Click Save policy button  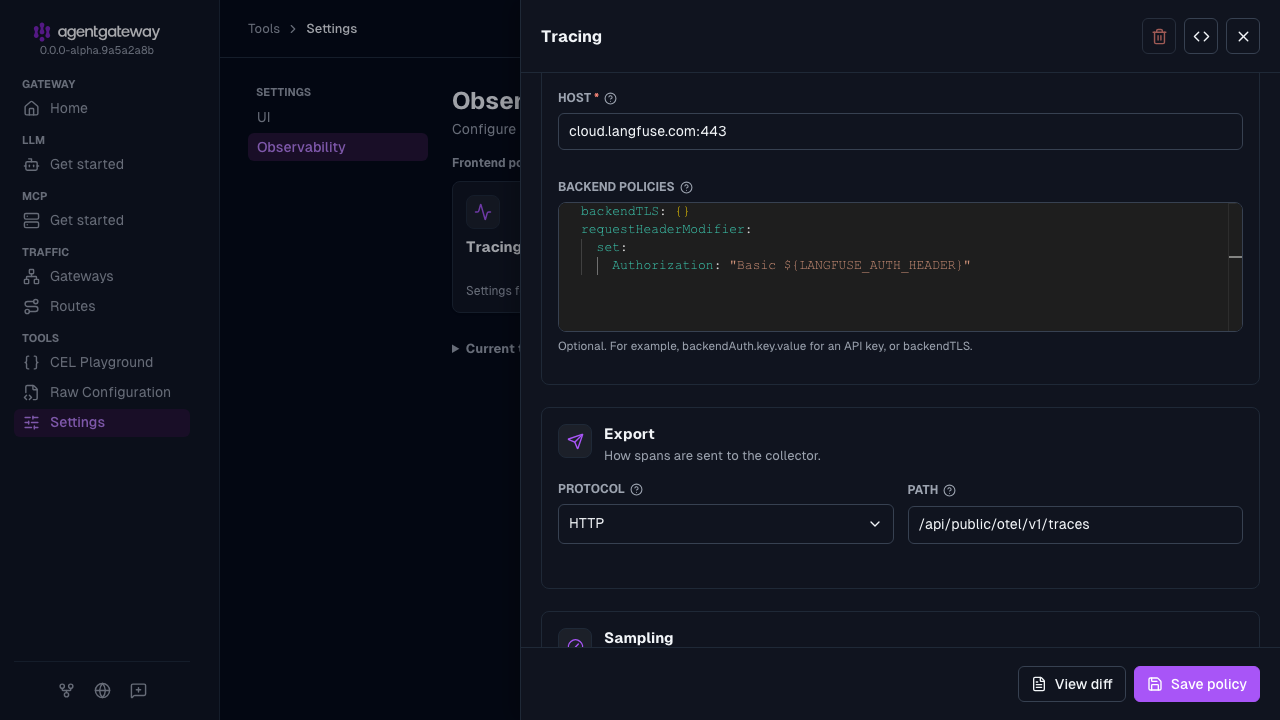(1197, 684)
